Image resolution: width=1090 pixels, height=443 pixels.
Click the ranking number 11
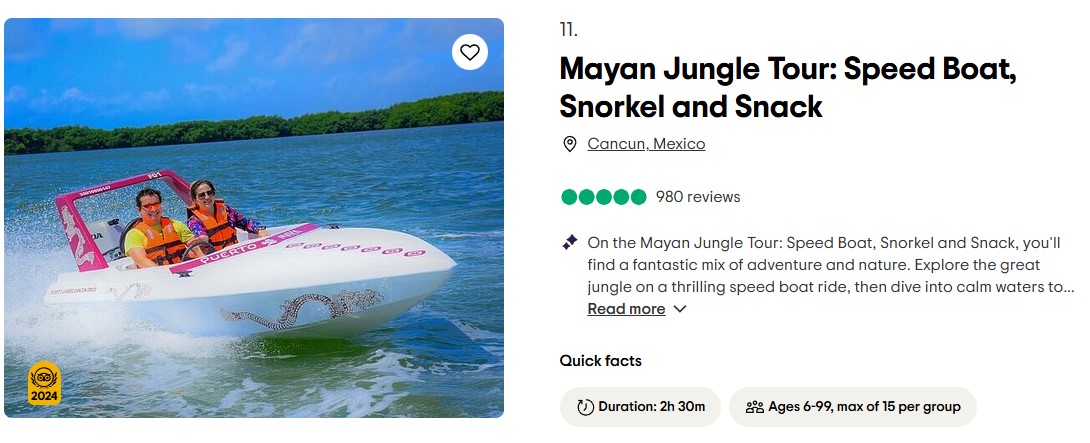568,29
